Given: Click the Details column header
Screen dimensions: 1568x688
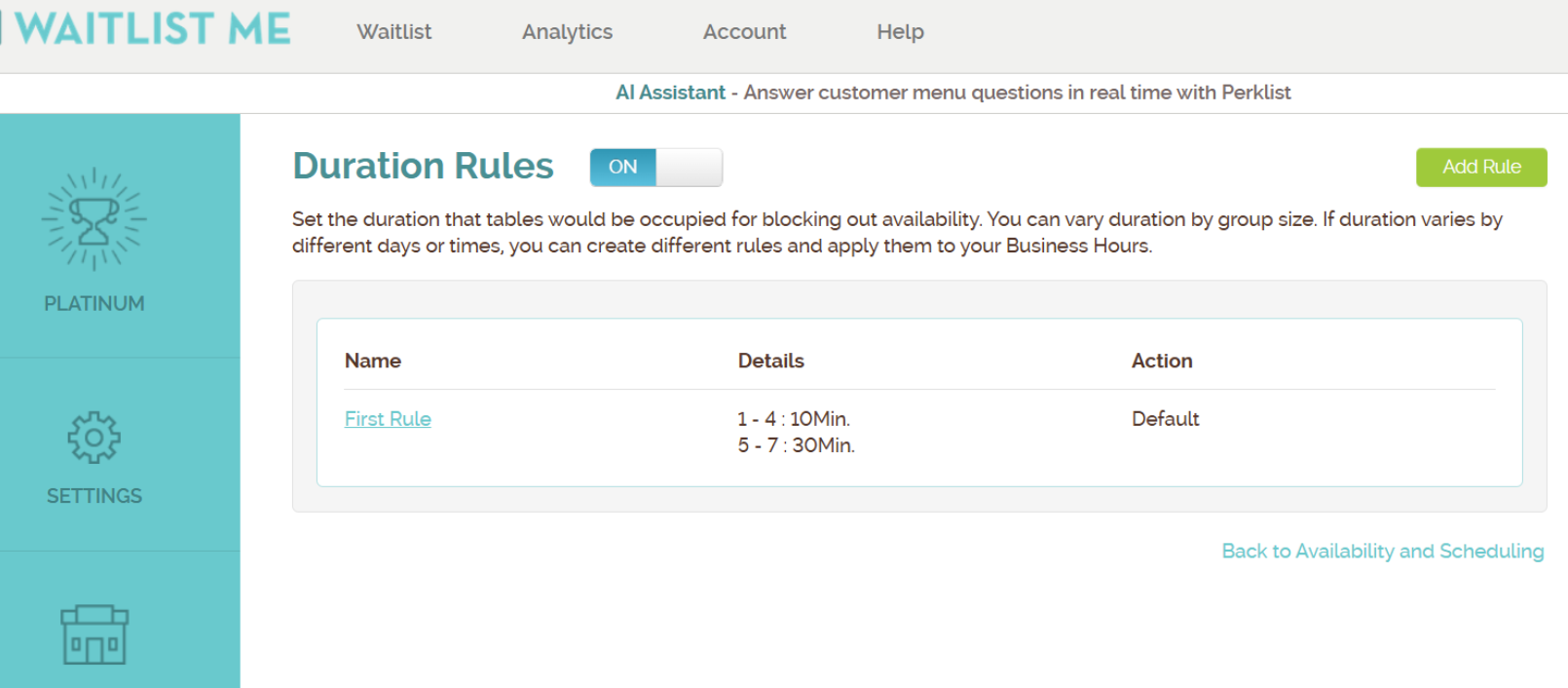Looking at the screenshot, I should tap(771, 361).
